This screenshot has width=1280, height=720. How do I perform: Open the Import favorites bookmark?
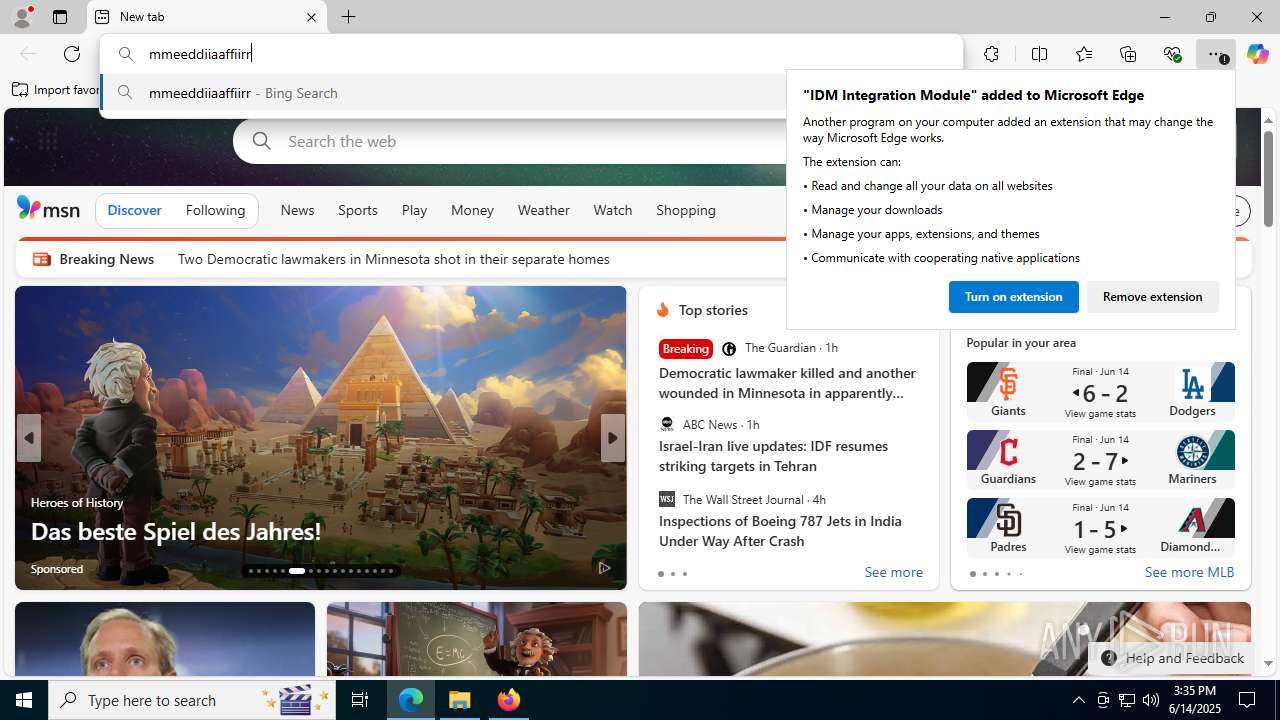click(x=56, y=90)
